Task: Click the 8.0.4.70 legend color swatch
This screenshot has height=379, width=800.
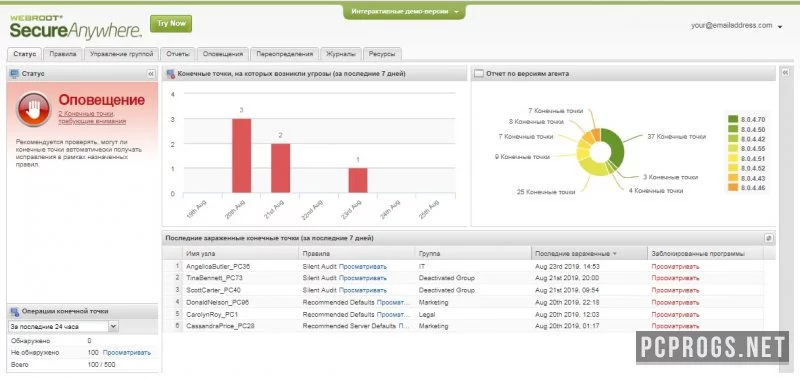Action: pos(733,119)
